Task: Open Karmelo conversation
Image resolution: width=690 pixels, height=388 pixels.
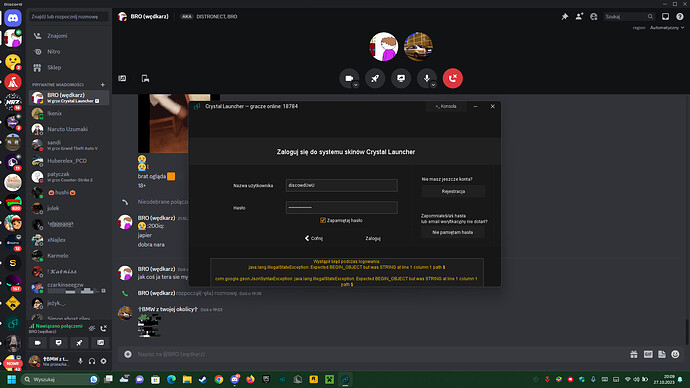Action: [69, 256]
